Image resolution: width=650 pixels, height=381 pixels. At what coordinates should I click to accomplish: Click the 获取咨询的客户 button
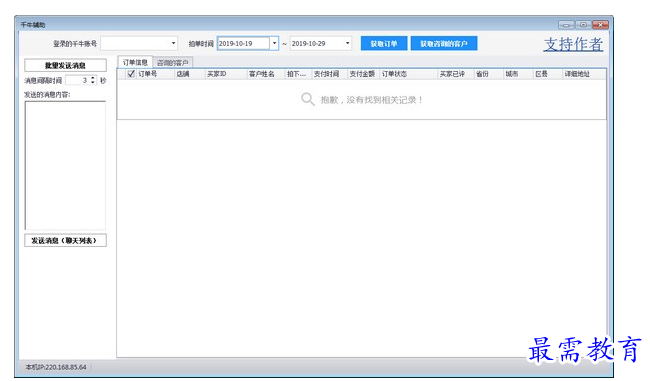[444, 44]
